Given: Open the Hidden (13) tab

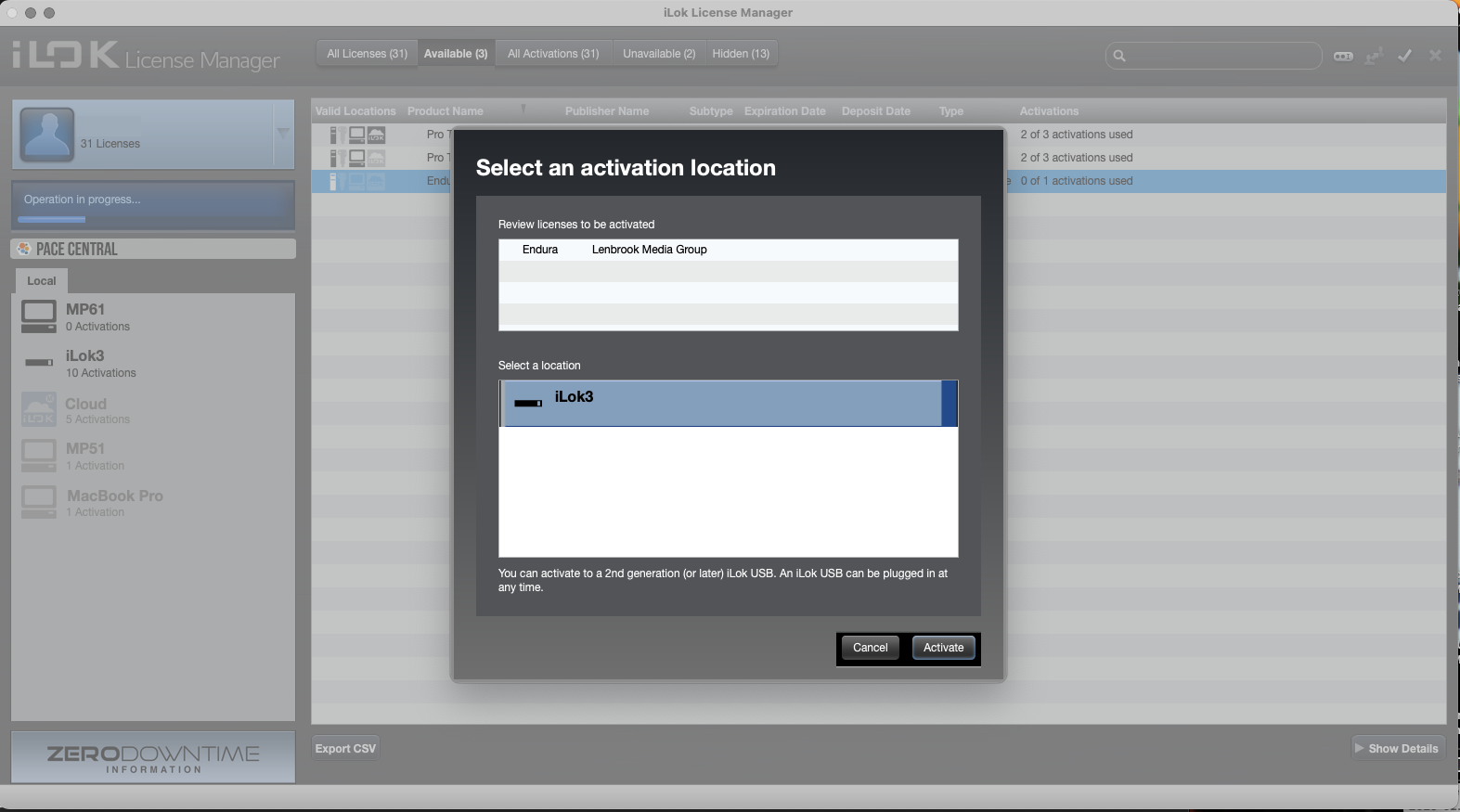Looking at the screenshot, I should [x=741, y=54].
